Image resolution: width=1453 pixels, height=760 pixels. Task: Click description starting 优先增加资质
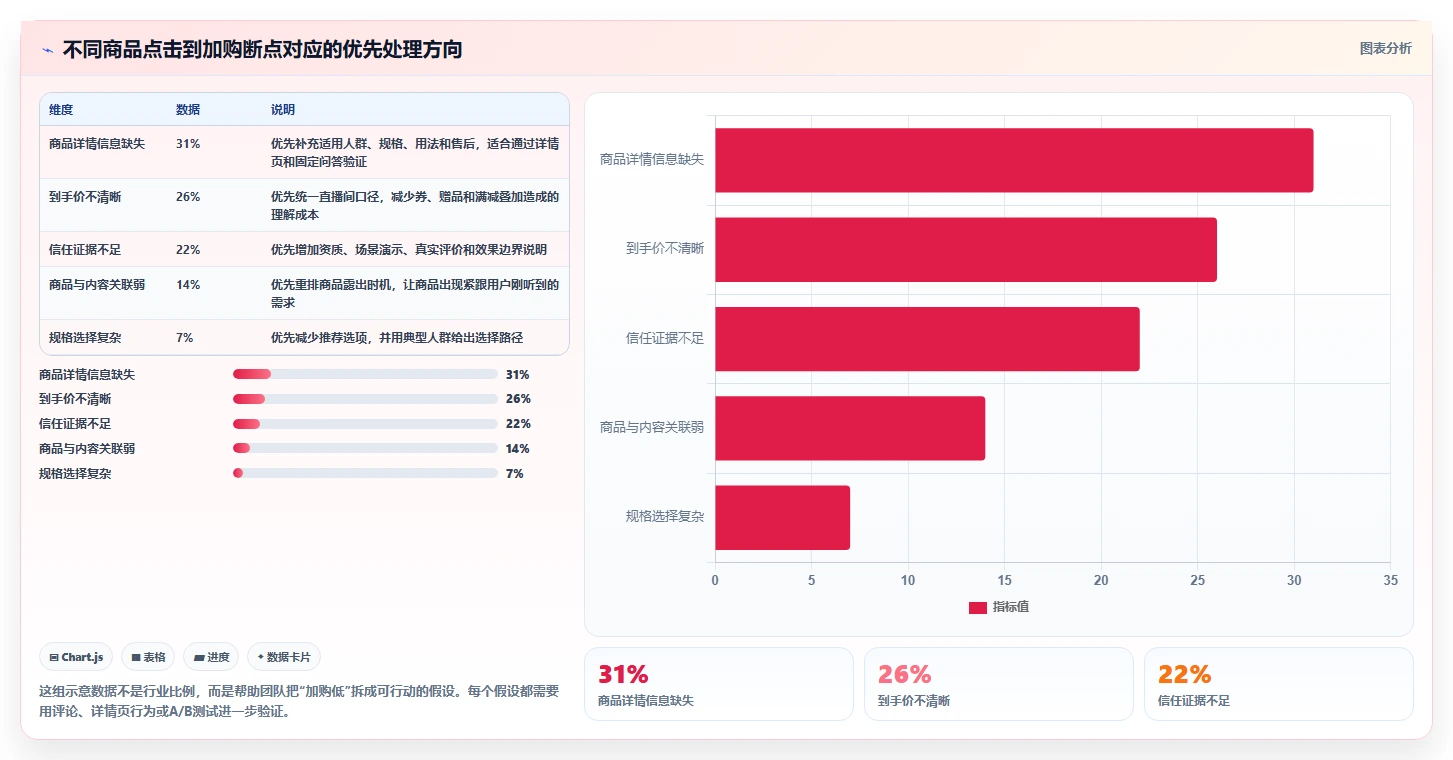pos(409,250)
